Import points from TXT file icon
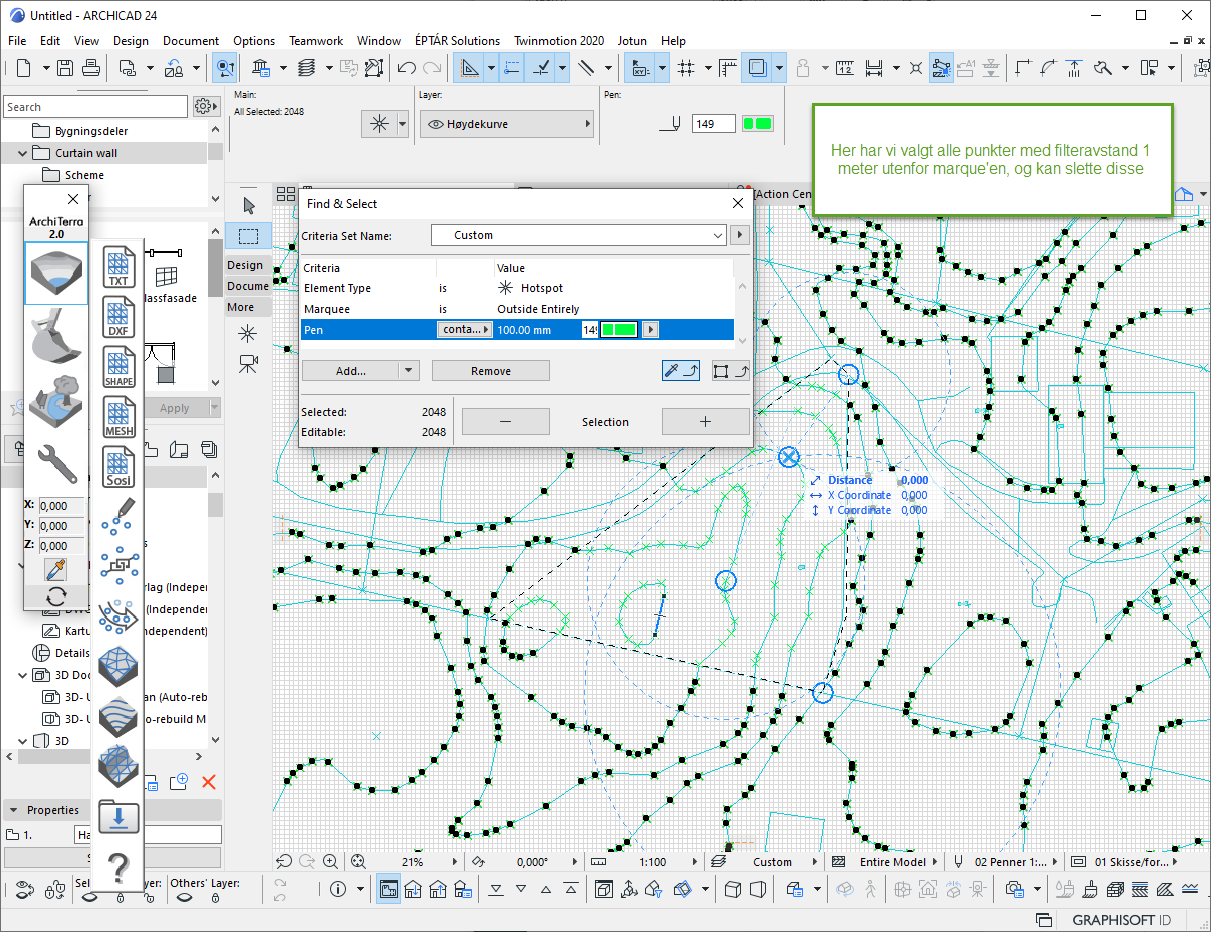 pos(119,268)
